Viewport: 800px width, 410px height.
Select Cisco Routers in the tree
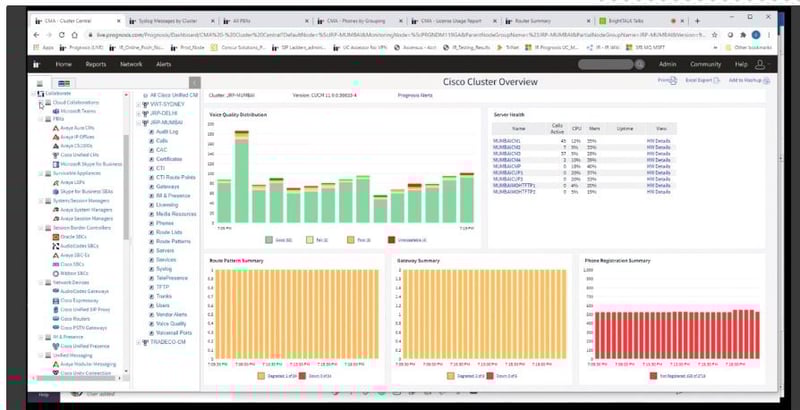(74, 316)
